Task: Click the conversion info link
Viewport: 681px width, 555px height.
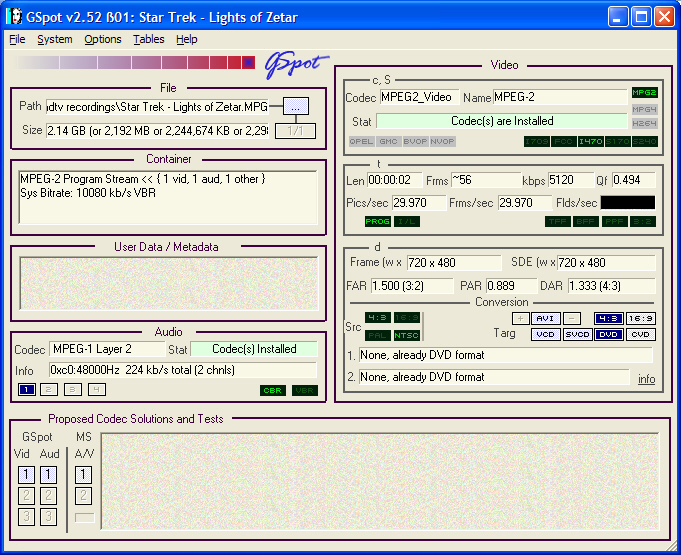Action: (x=646, y=379)
